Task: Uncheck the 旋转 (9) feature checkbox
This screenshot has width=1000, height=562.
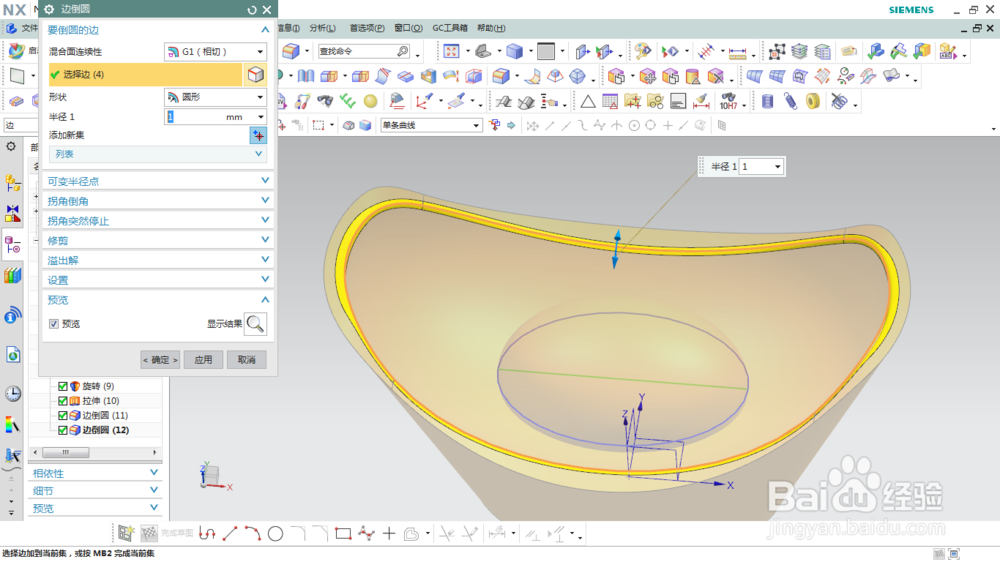Action: coord(62,386)
